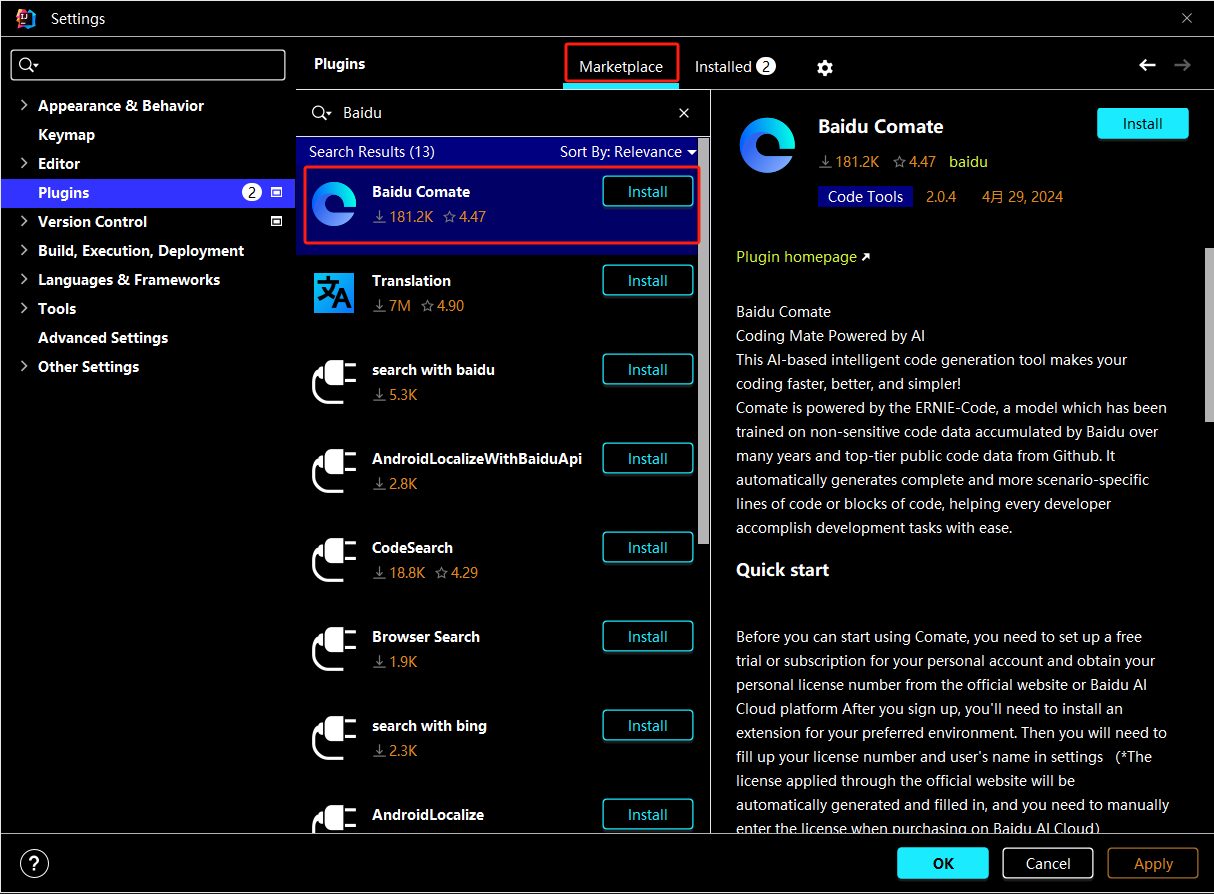
Task: Install the search with bing plugin
Action: pyautogui.click(x=648, y=725)
